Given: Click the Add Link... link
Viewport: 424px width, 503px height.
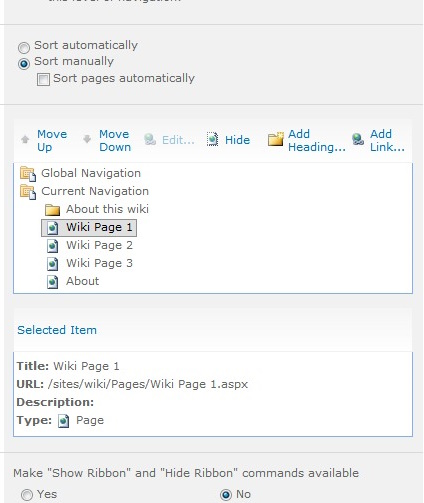Looking at the screenshot, I should click(387, 140).
